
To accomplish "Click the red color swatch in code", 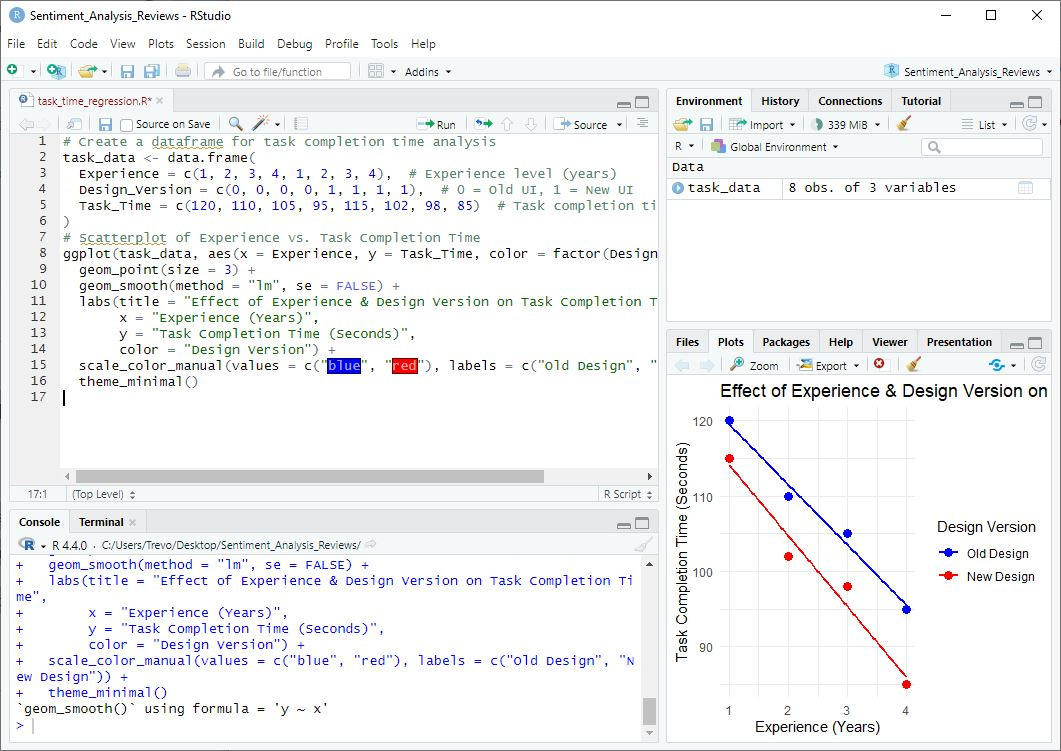I will click(x=405, y=366).
